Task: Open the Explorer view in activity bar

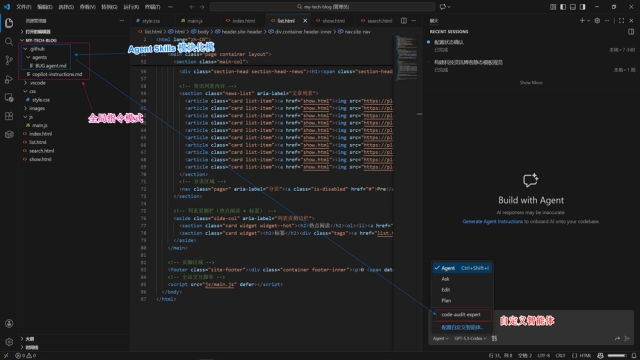Action: (x=9, y=23)
